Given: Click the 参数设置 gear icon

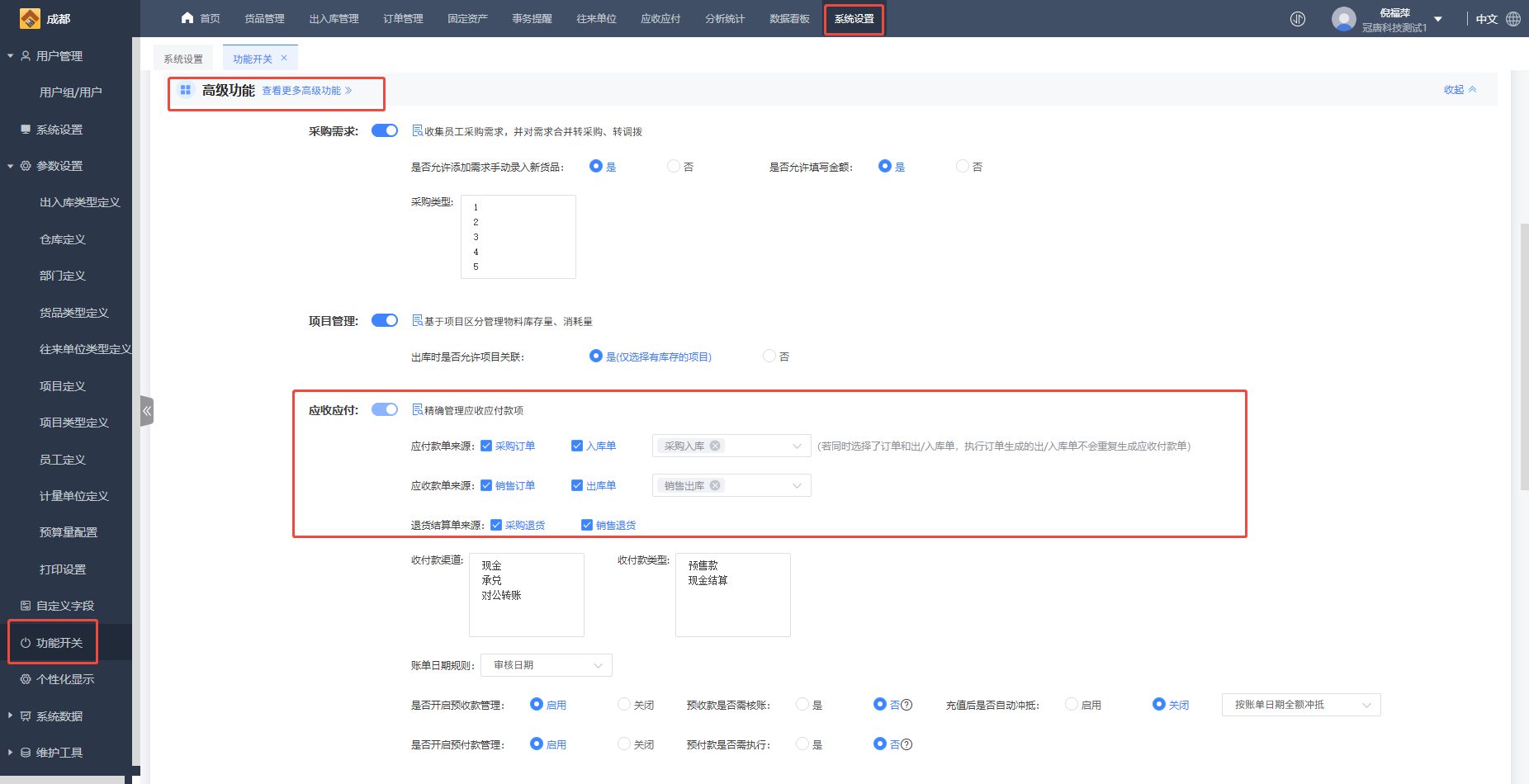Looking at the screenshot, I should (26, 166).
